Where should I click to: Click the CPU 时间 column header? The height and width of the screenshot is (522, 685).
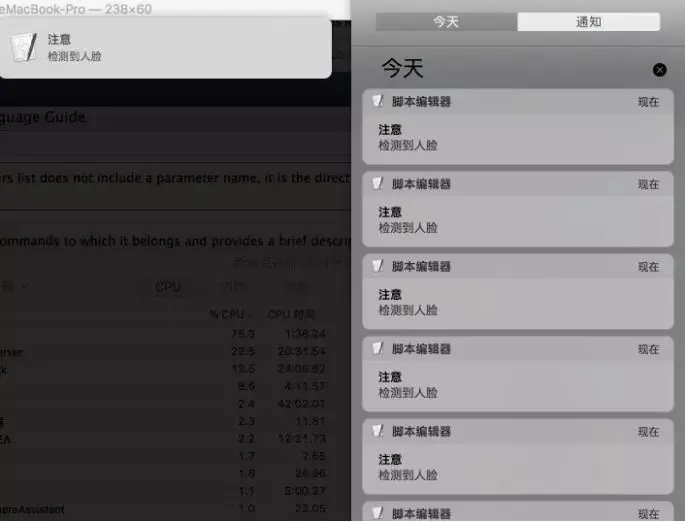(291, 315)
